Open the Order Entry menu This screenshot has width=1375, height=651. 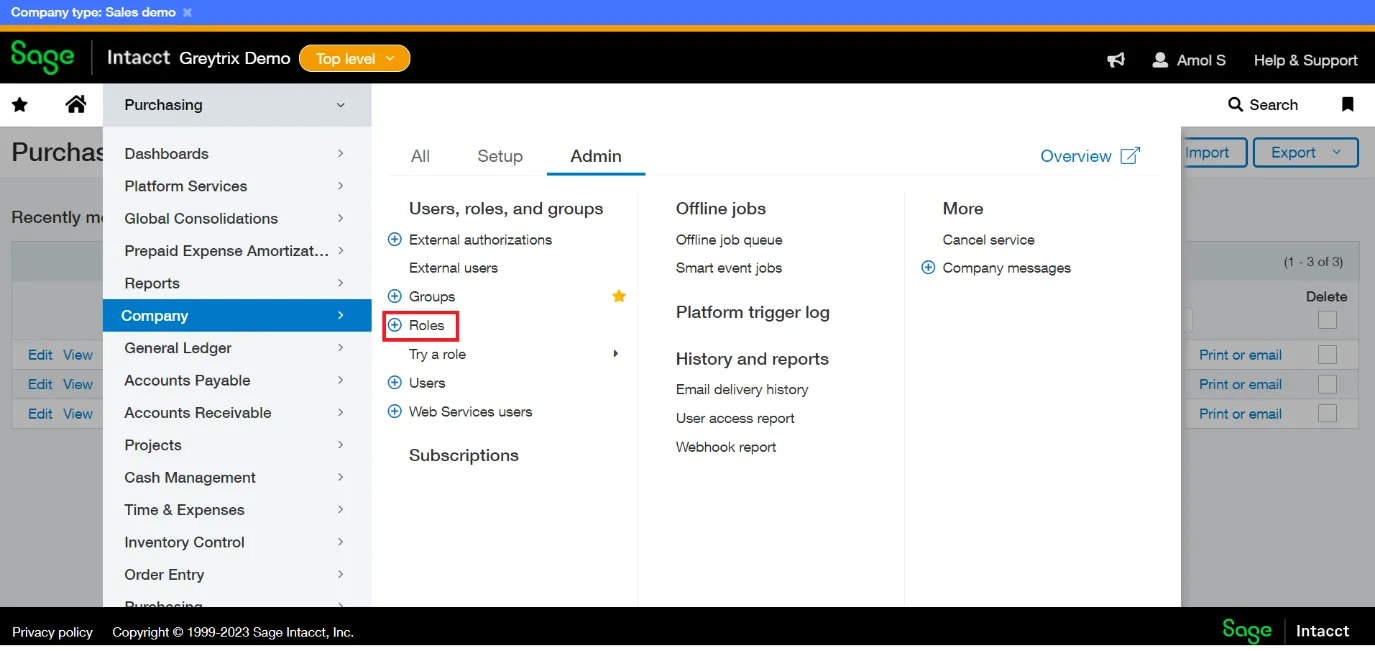237,575
